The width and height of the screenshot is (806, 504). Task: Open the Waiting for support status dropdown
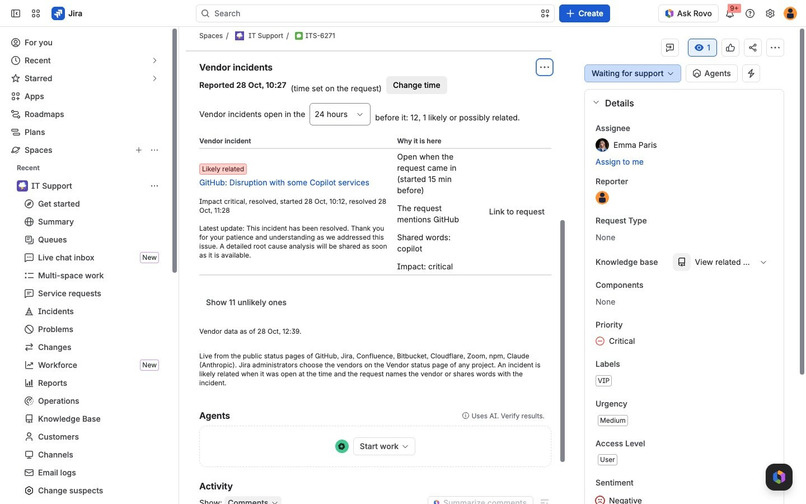click(x=632, y=74)
